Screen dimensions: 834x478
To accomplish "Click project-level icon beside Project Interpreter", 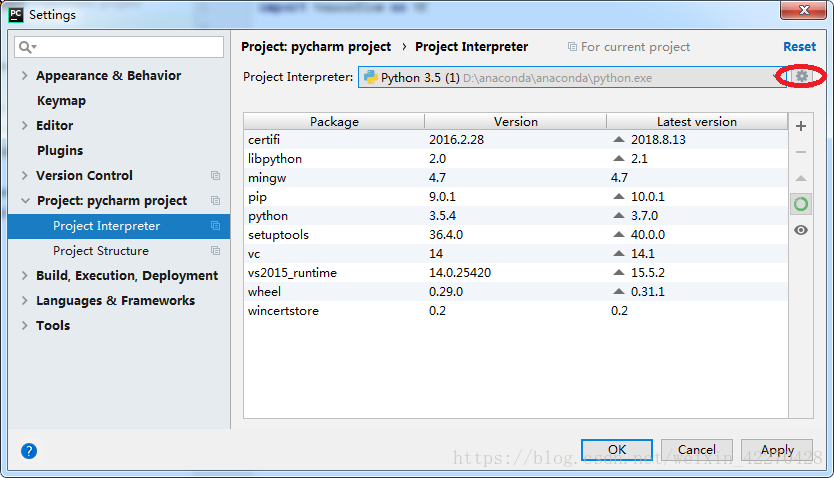I will coord(215,225).
